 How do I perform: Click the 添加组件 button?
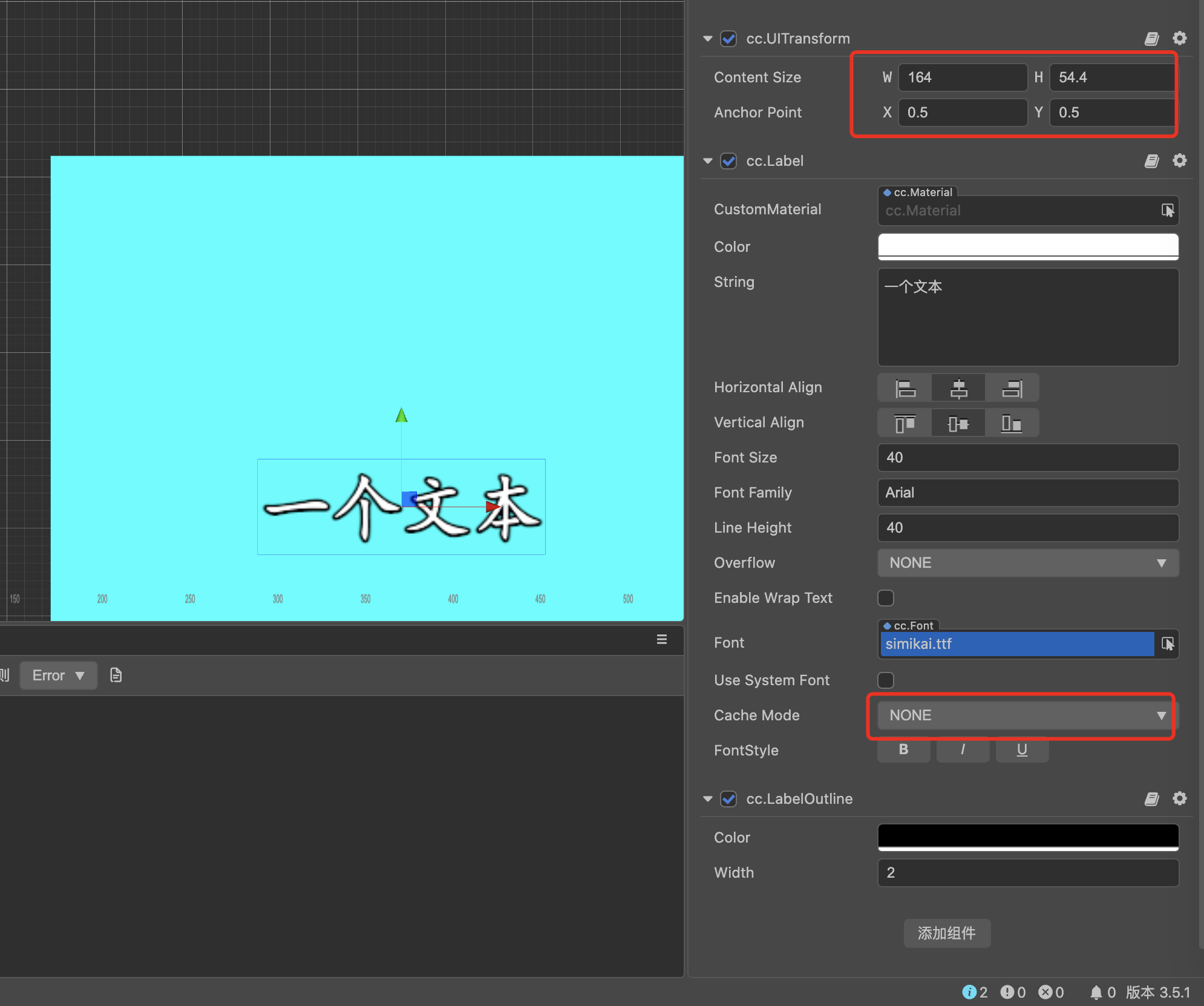click(x=946, y=933)
